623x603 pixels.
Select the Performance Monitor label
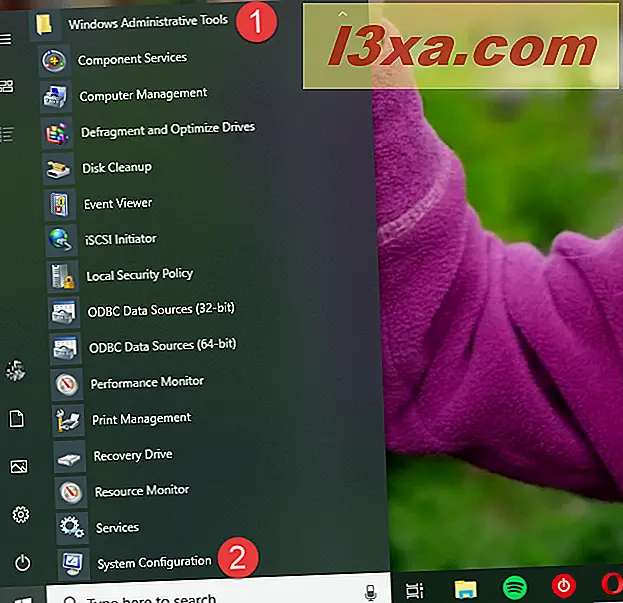coord(147,383)
